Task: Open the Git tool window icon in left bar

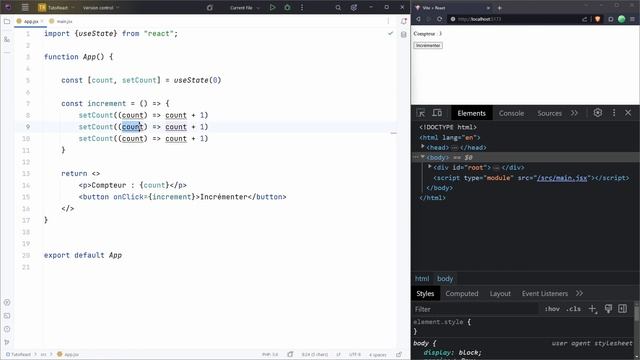Action: (7, 342)
